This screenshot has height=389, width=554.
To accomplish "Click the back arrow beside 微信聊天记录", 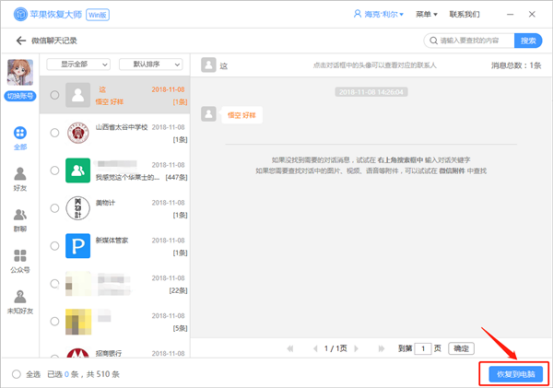I will (21, 41).
